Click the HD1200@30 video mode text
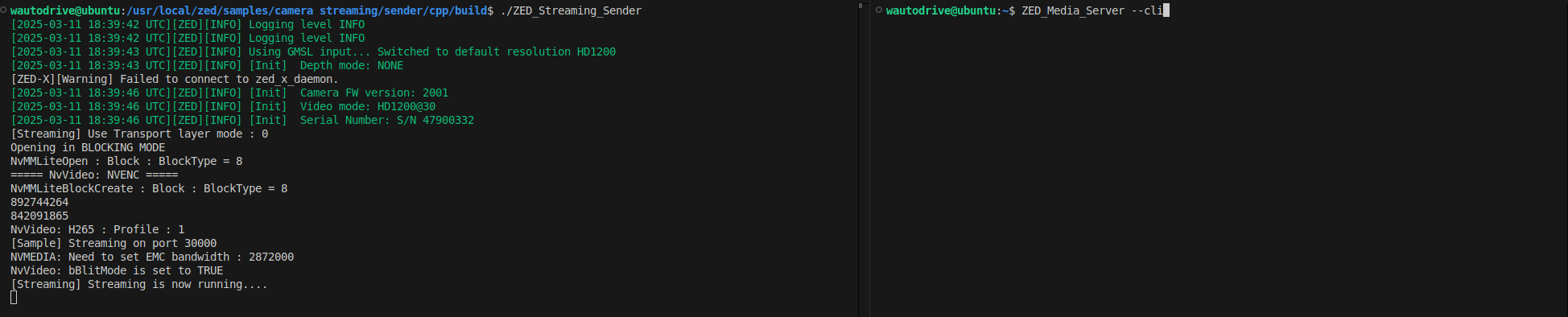Image resolution: width=1568 pixels, height=317 pixels. tap(406, 106)
